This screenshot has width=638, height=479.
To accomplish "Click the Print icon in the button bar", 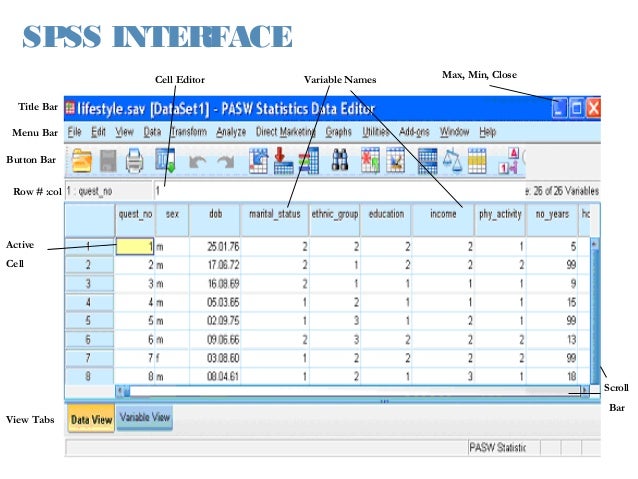I will (134, 161).
